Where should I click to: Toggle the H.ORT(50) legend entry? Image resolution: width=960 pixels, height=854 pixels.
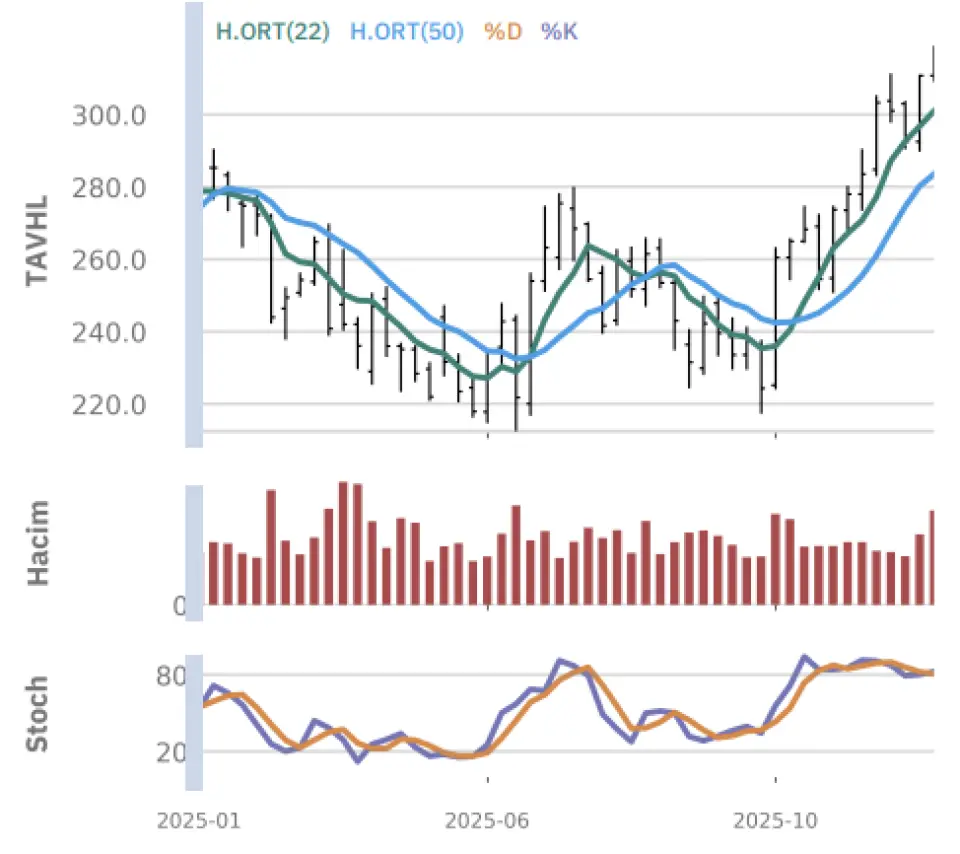[x=407, y=31]
